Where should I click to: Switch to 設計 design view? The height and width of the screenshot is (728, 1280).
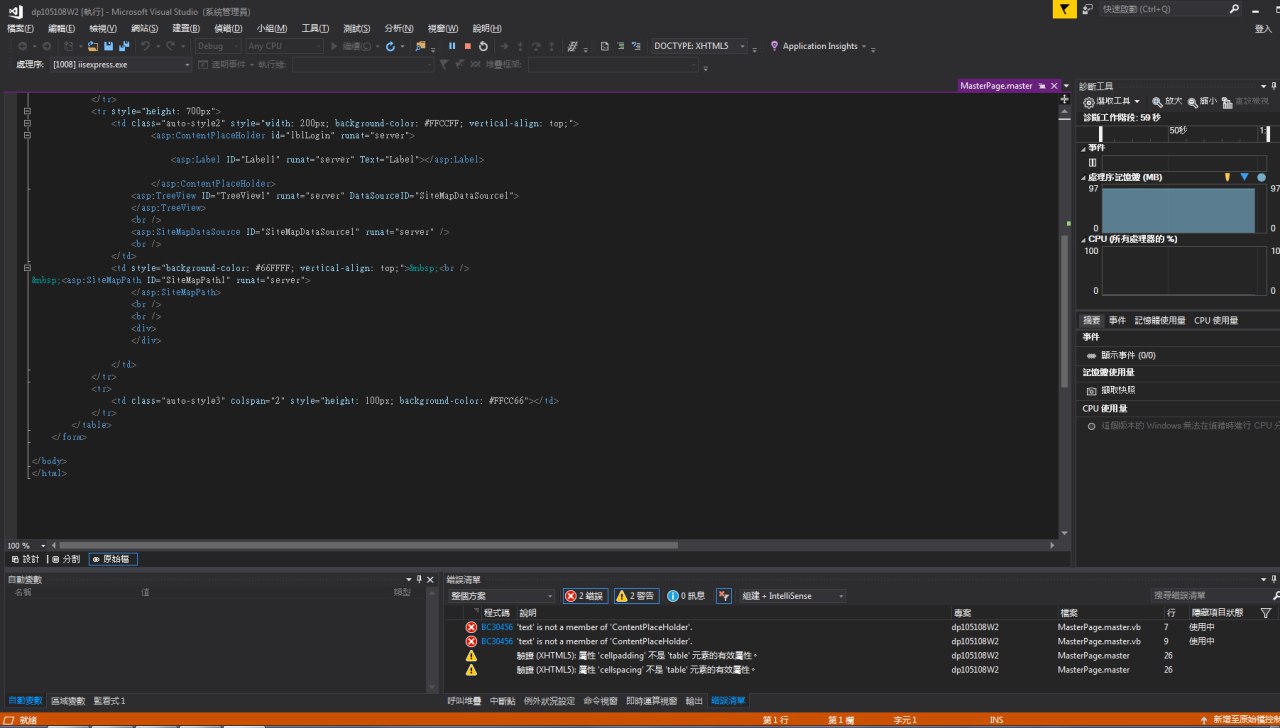[25, 559]
